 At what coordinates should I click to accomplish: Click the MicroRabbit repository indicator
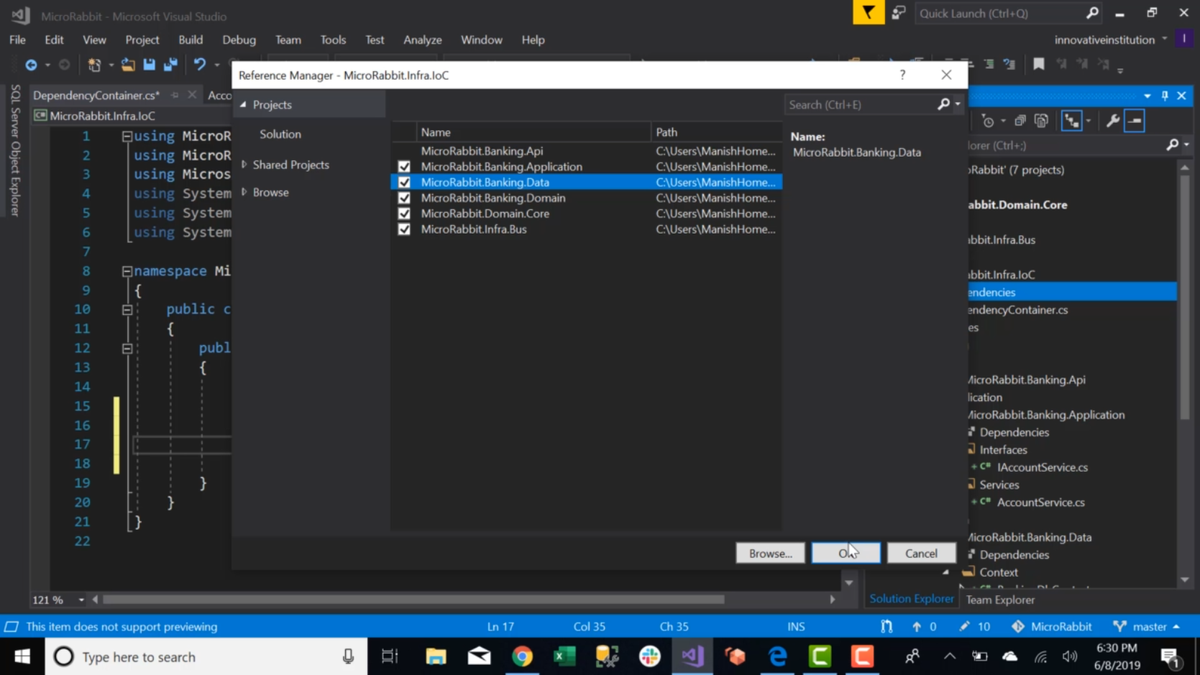1051,626
